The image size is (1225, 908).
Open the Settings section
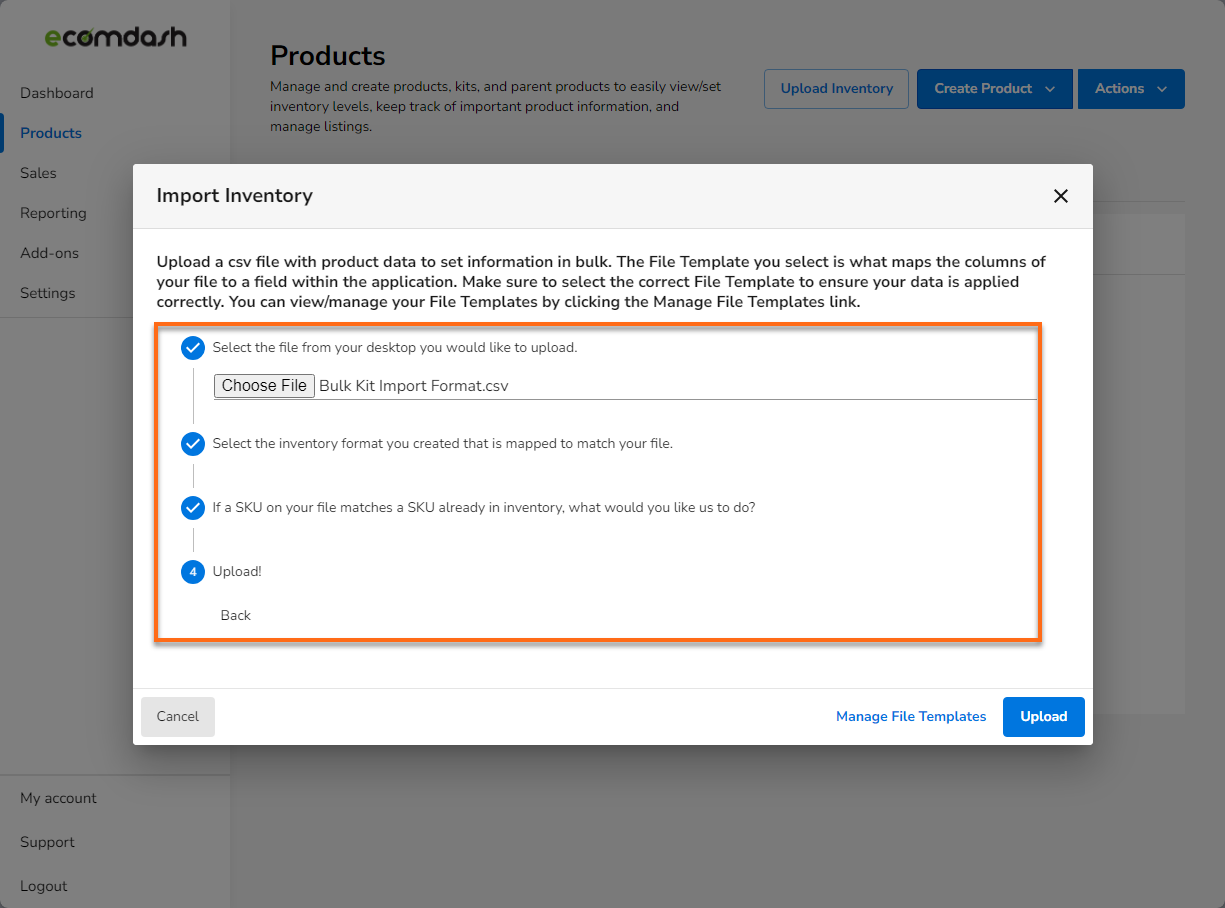tap(48, 292)
